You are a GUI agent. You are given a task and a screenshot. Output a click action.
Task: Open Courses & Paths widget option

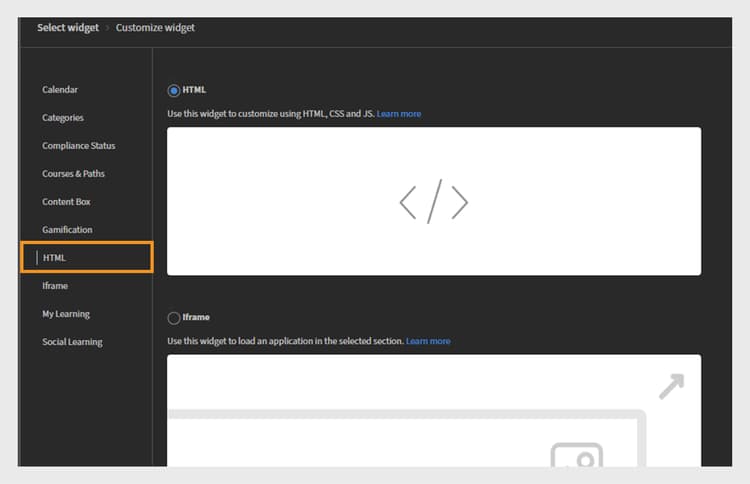tap(73, 174)
